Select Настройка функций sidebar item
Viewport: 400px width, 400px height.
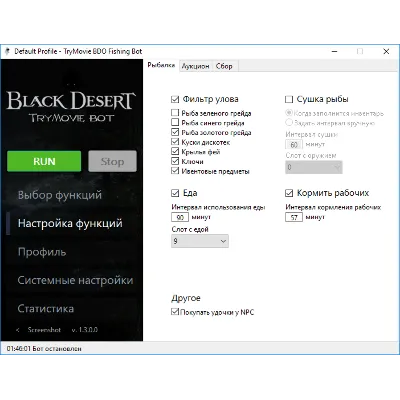coord(70,223)
